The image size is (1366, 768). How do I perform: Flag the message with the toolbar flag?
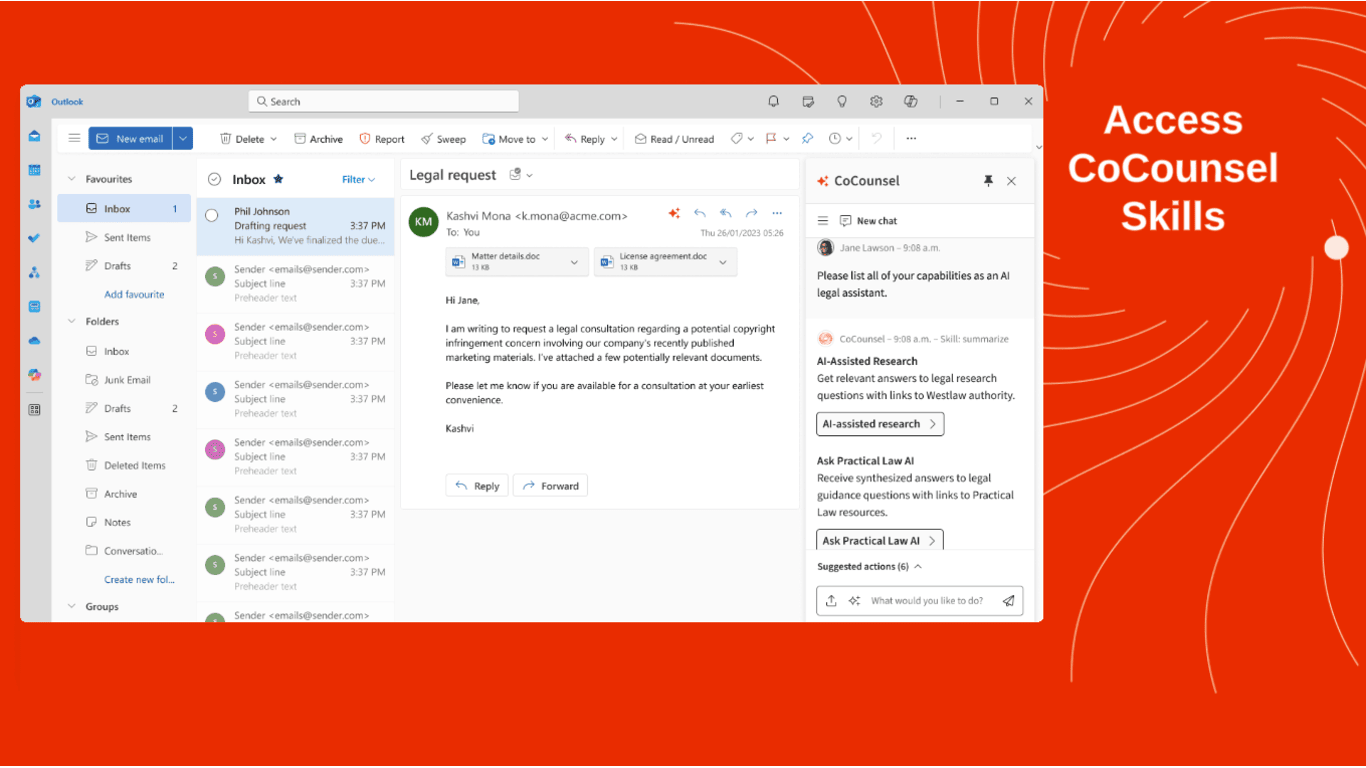tap(771, 138)
